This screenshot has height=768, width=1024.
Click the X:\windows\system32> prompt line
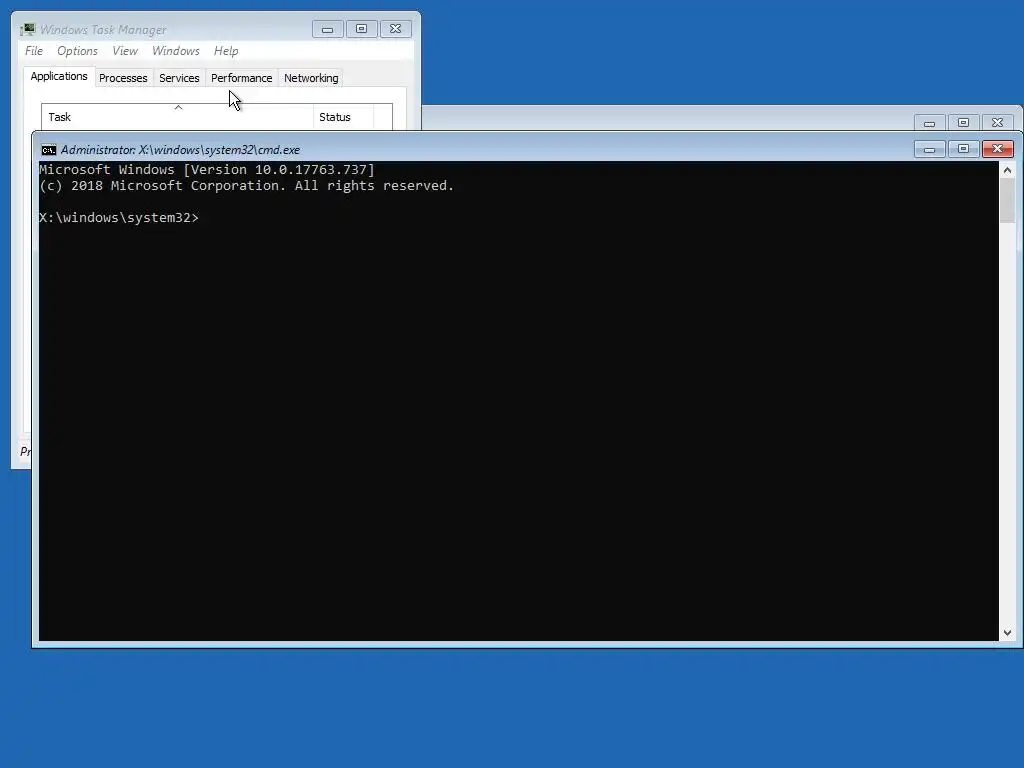click(119, 218)
